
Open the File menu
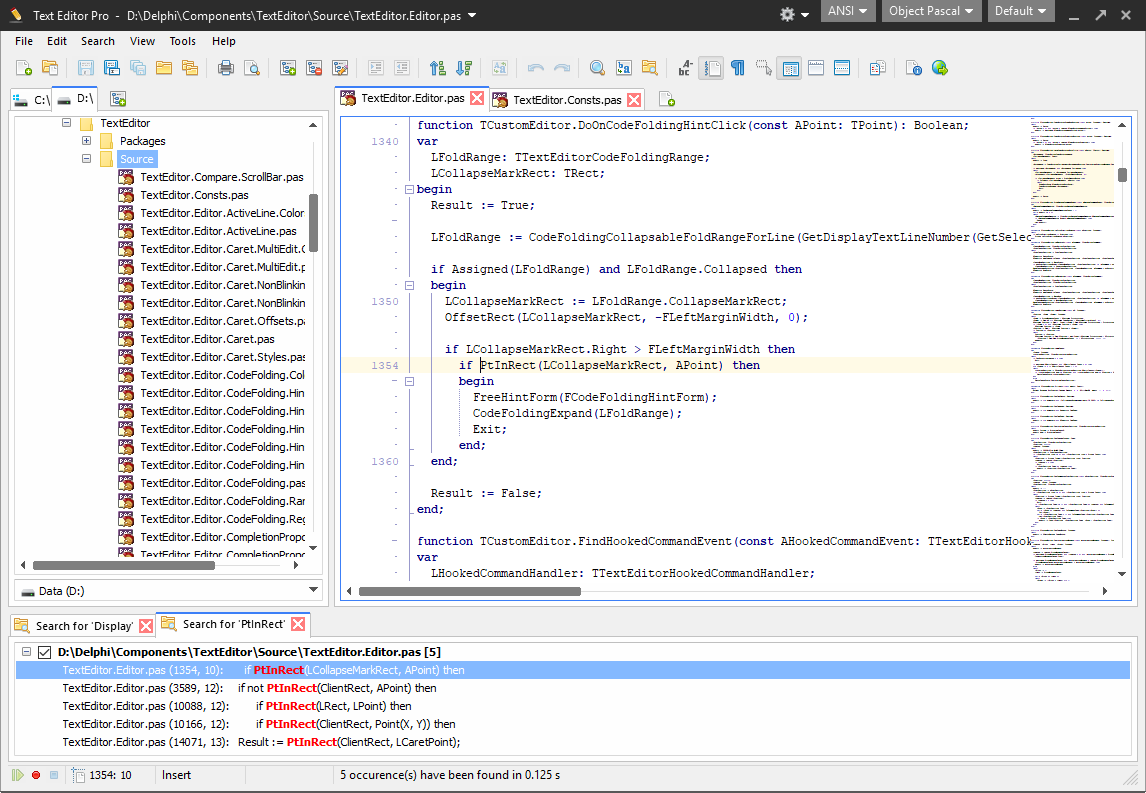(x=23, y=41)
